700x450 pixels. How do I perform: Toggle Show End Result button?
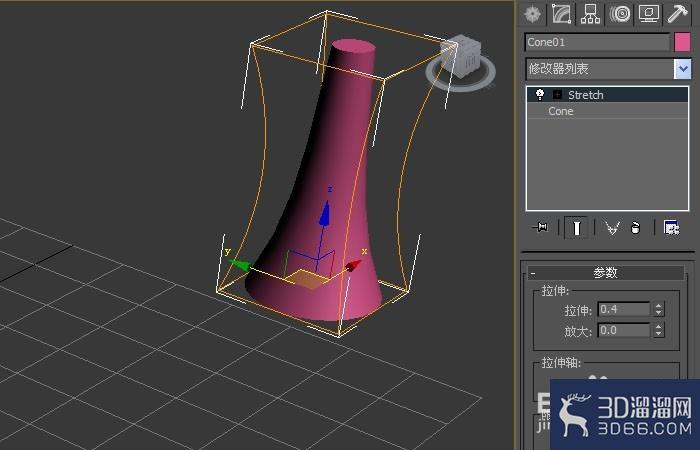576,228
